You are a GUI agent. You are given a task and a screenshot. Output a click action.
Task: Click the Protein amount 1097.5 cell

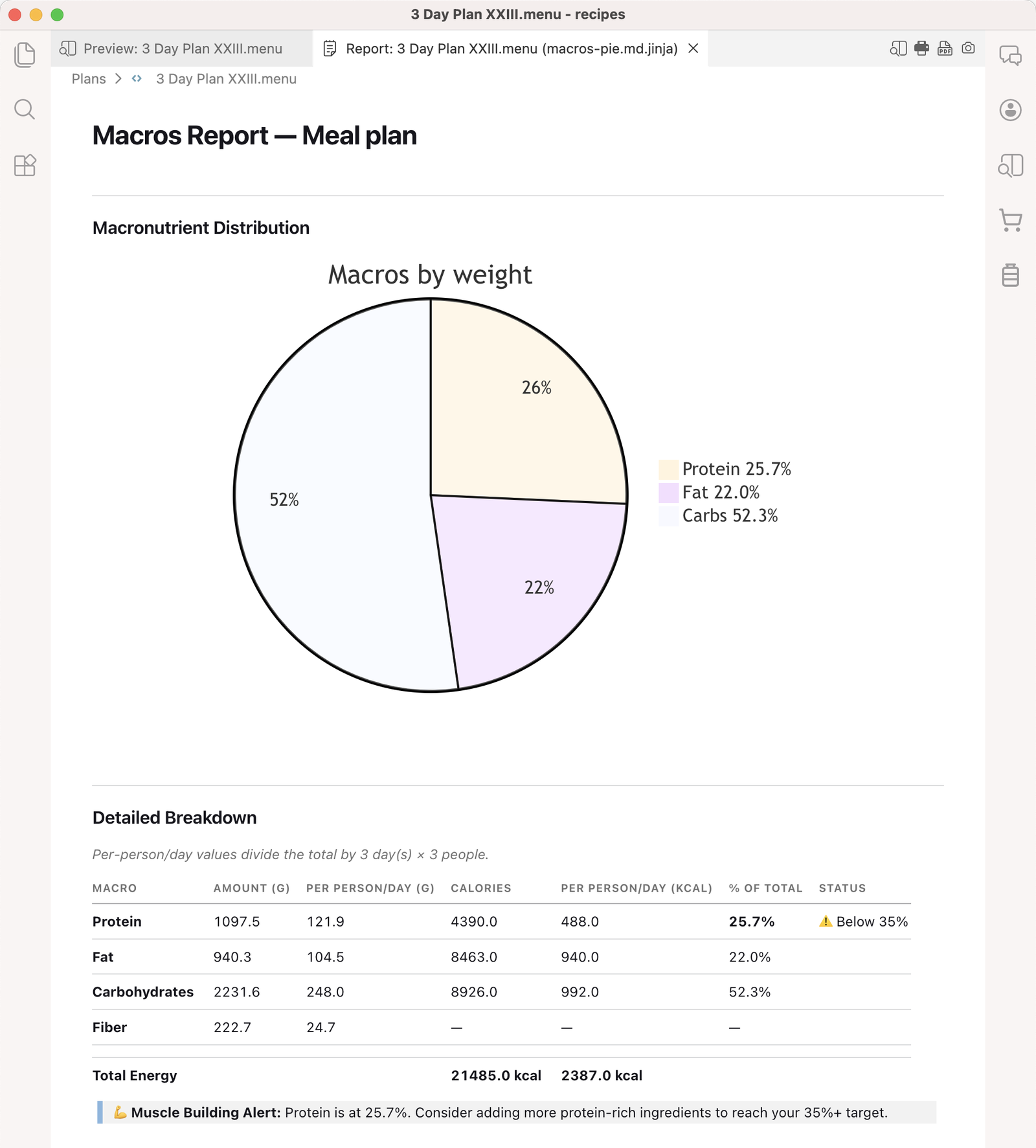coord(237,921)
